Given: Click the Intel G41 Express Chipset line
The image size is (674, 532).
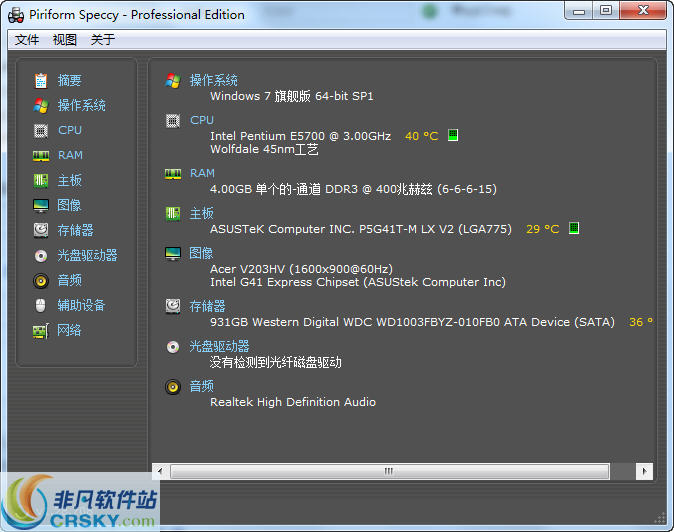Looking at the screenshot, I should (358, 282).
